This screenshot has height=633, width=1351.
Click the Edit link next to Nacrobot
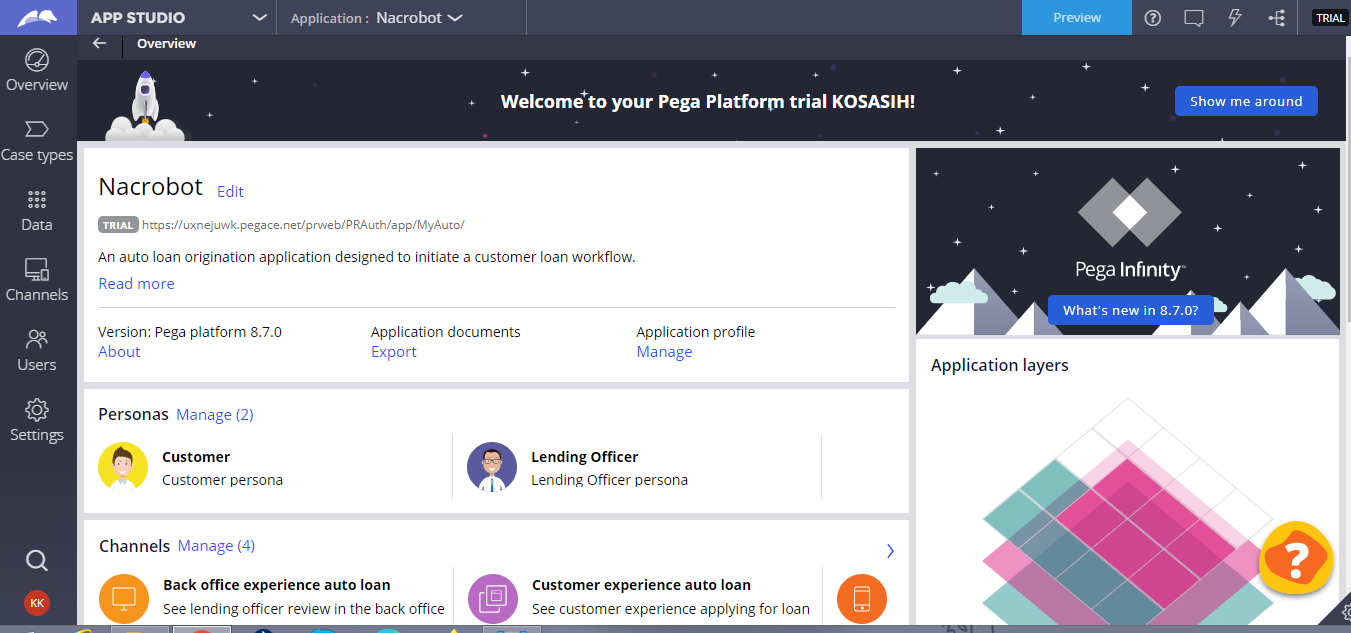tap(230, 192)
